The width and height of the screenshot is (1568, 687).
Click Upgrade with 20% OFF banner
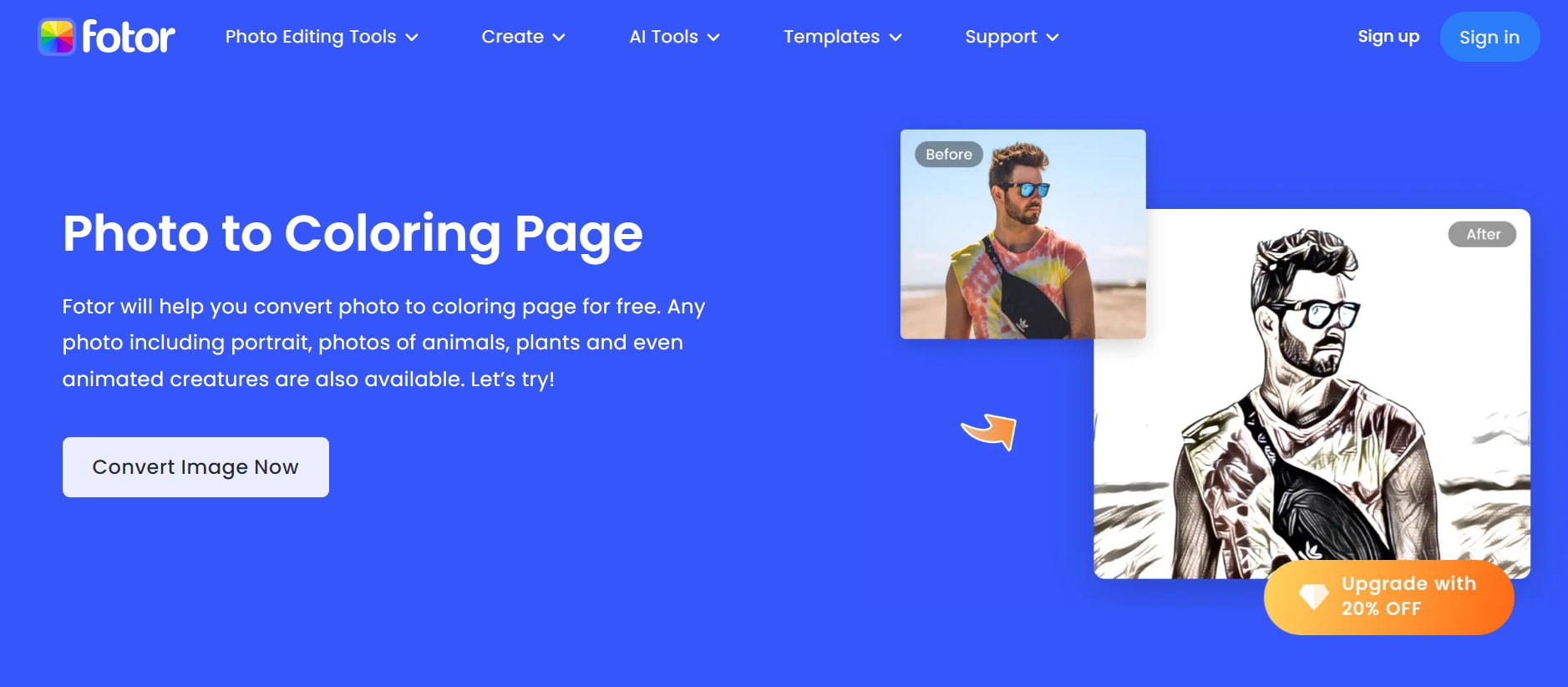[1388, 597]
